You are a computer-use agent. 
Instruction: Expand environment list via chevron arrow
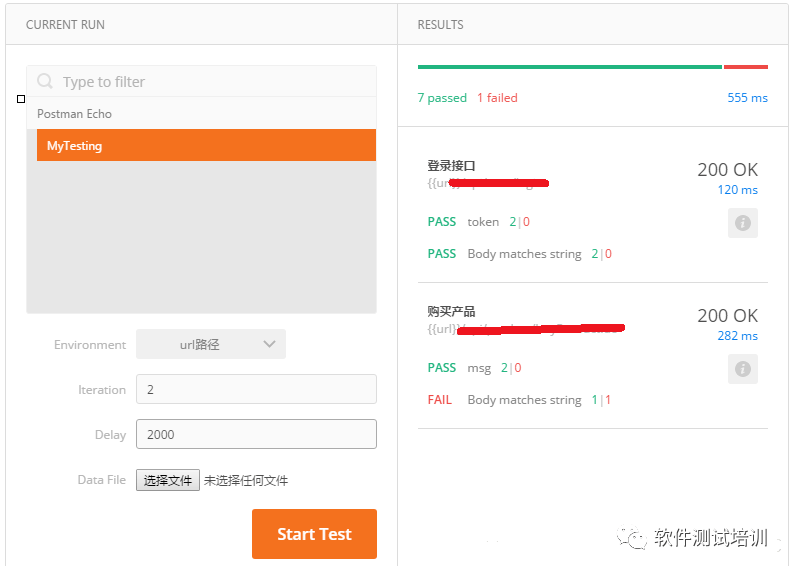click(270, 344)
